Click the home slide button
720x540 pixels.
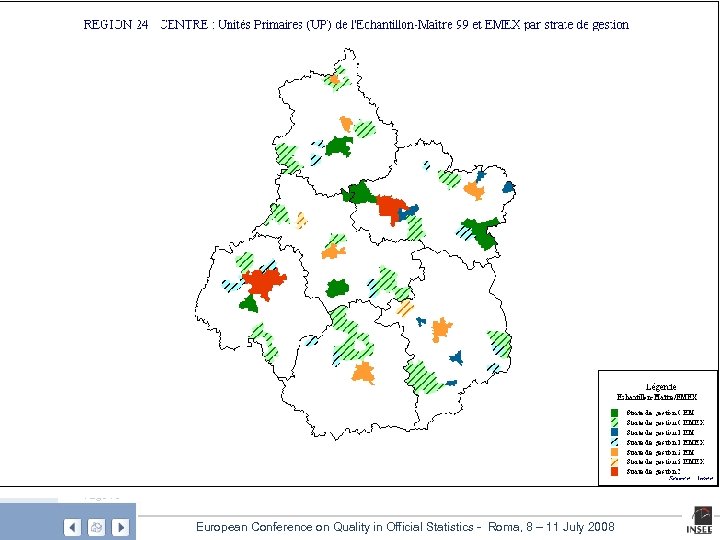96,527
